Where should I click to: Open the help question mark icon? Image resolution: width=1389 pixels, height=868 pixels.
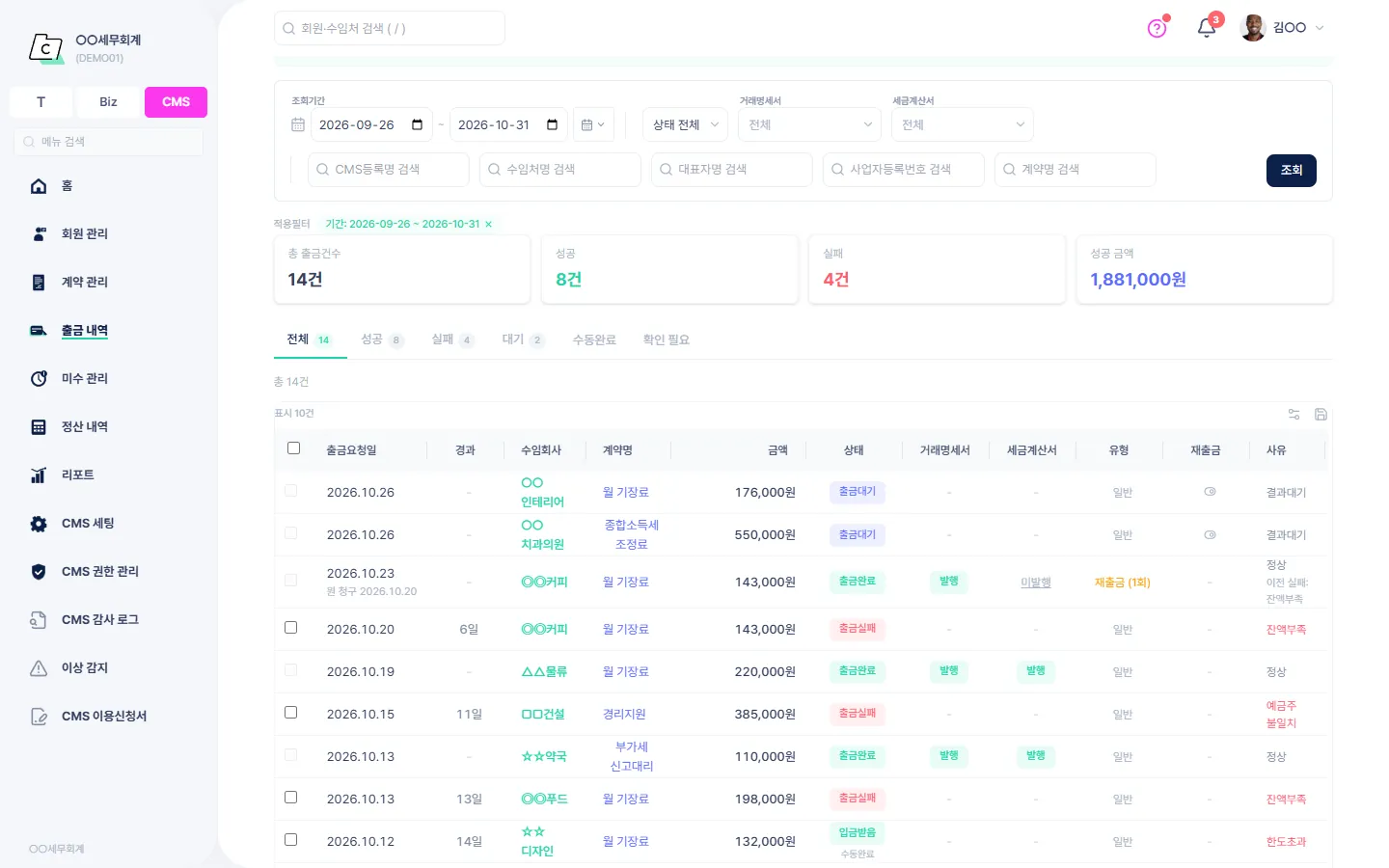click(x=1157, y=29)
